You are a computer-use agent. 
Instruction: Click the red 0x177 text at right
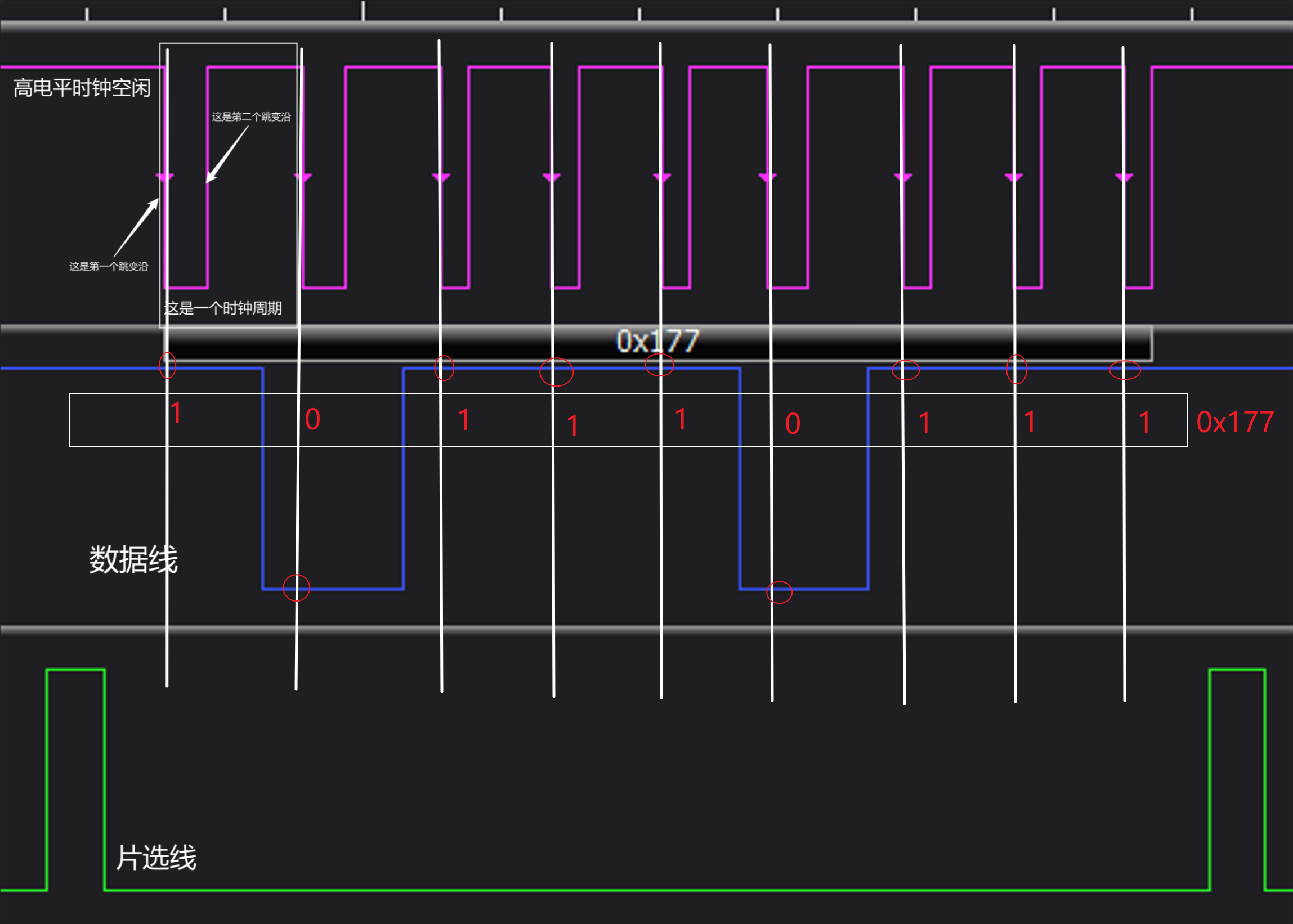1234,422
